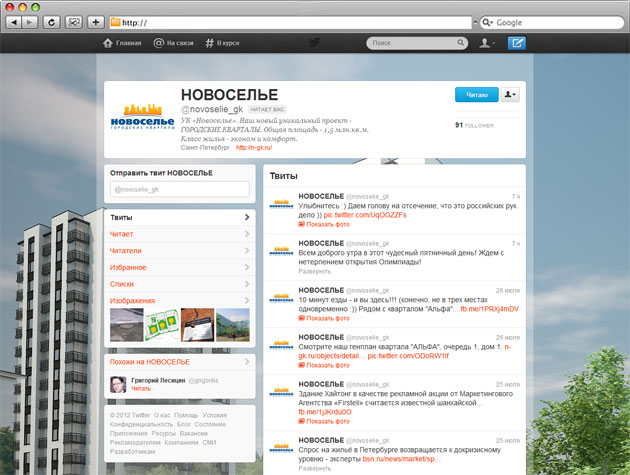Open account profile dropdown in navbar
Image resolution: width=630 pixels, height=475 pixels.
487,43
